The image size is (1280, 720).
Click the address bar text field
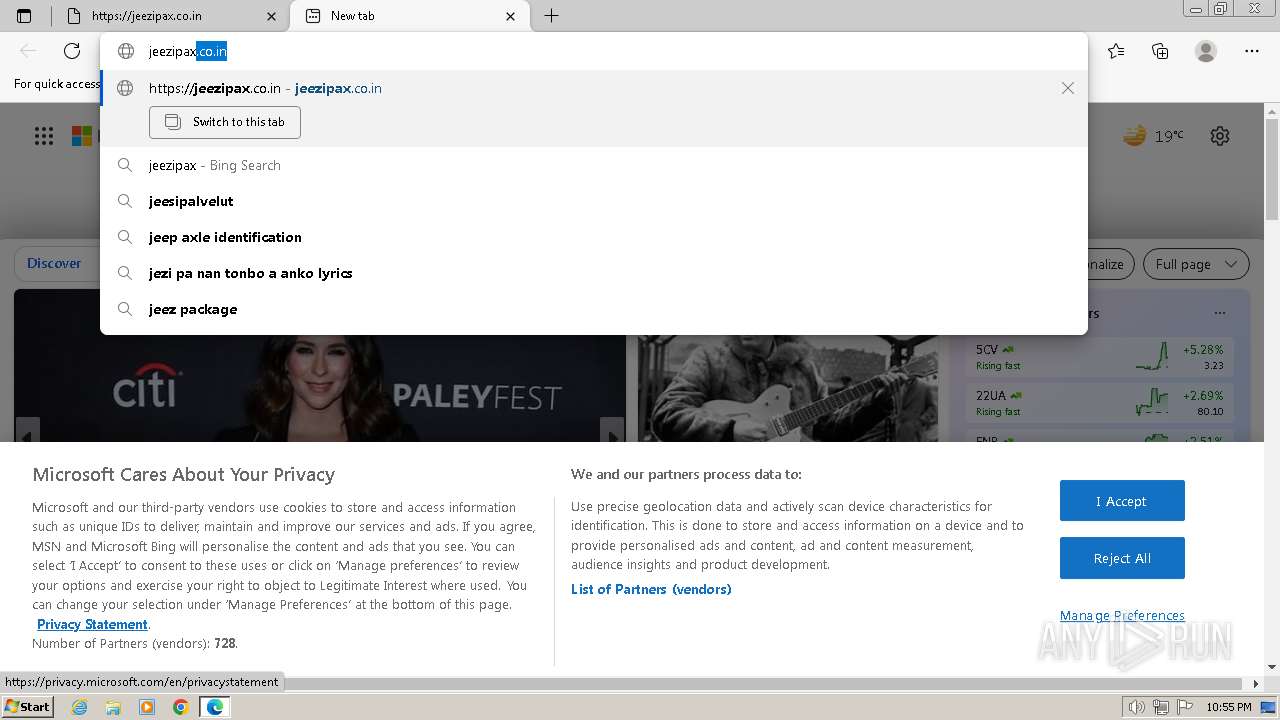[x=594, y=51]
